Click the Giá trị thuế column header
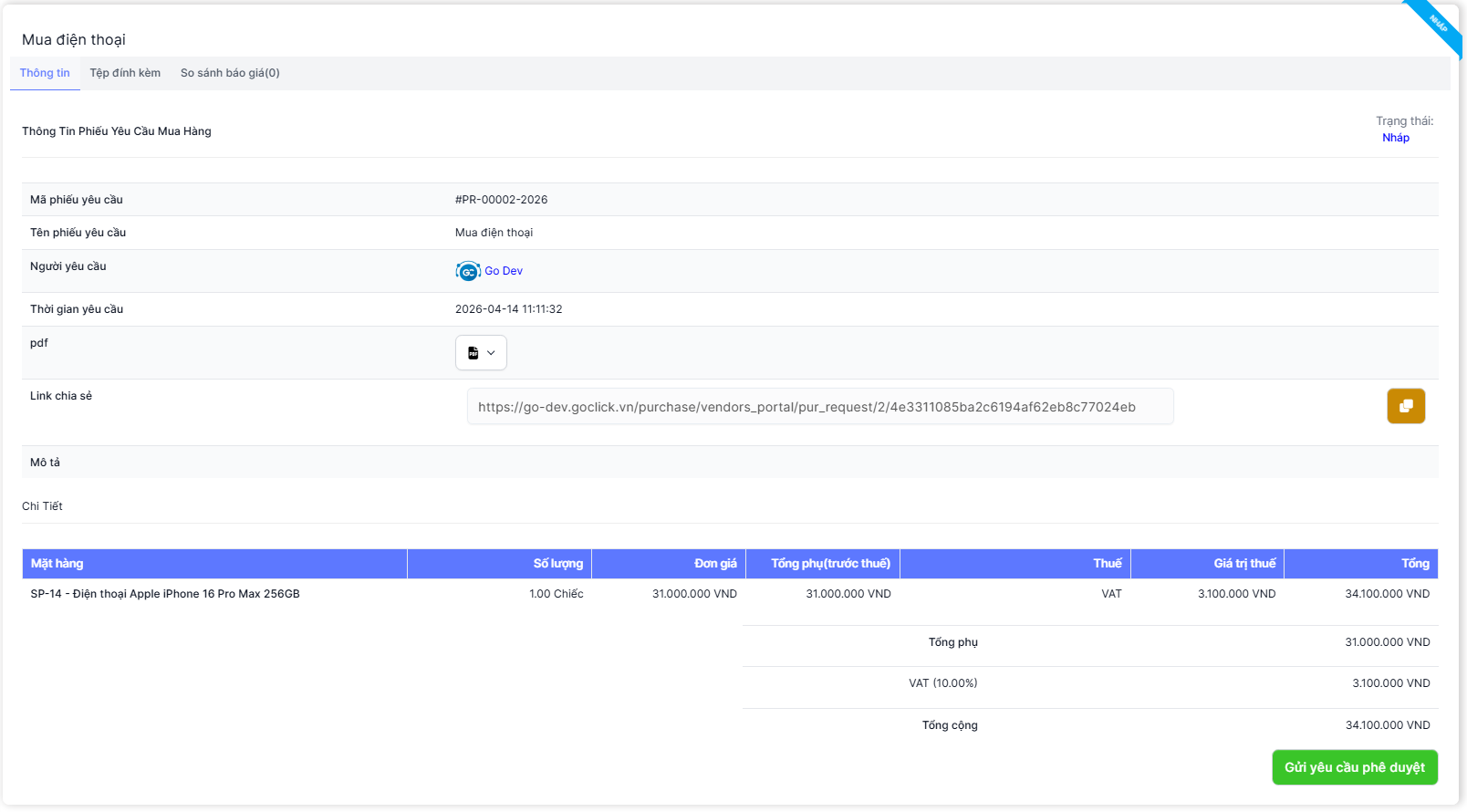The width and height of the screenshot is (1467, 812). click(x=1244, y=564)
